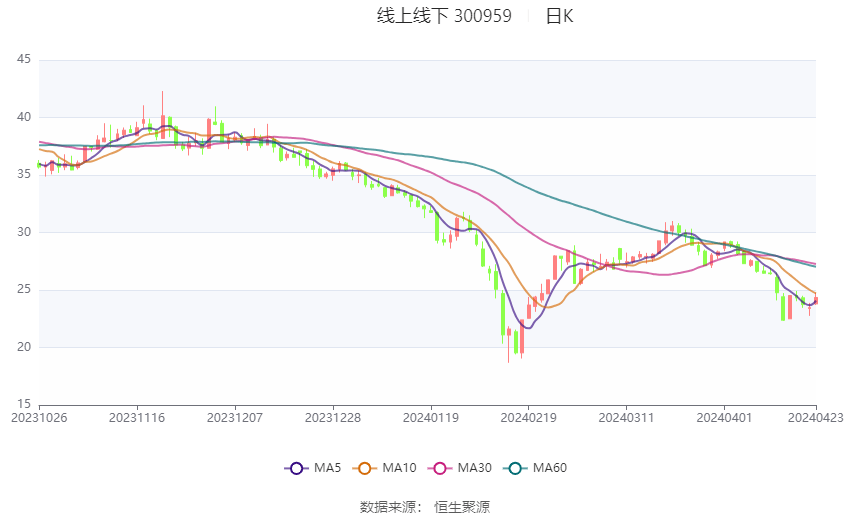Select the 日K chart period label
Image resolution: width=850 pixels, height=517 pixels.
click(559, 16)
